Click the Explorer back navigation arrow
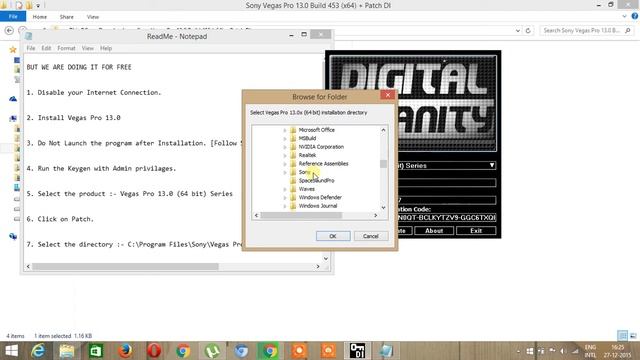640x360 pixels. (x=9, y=31)
